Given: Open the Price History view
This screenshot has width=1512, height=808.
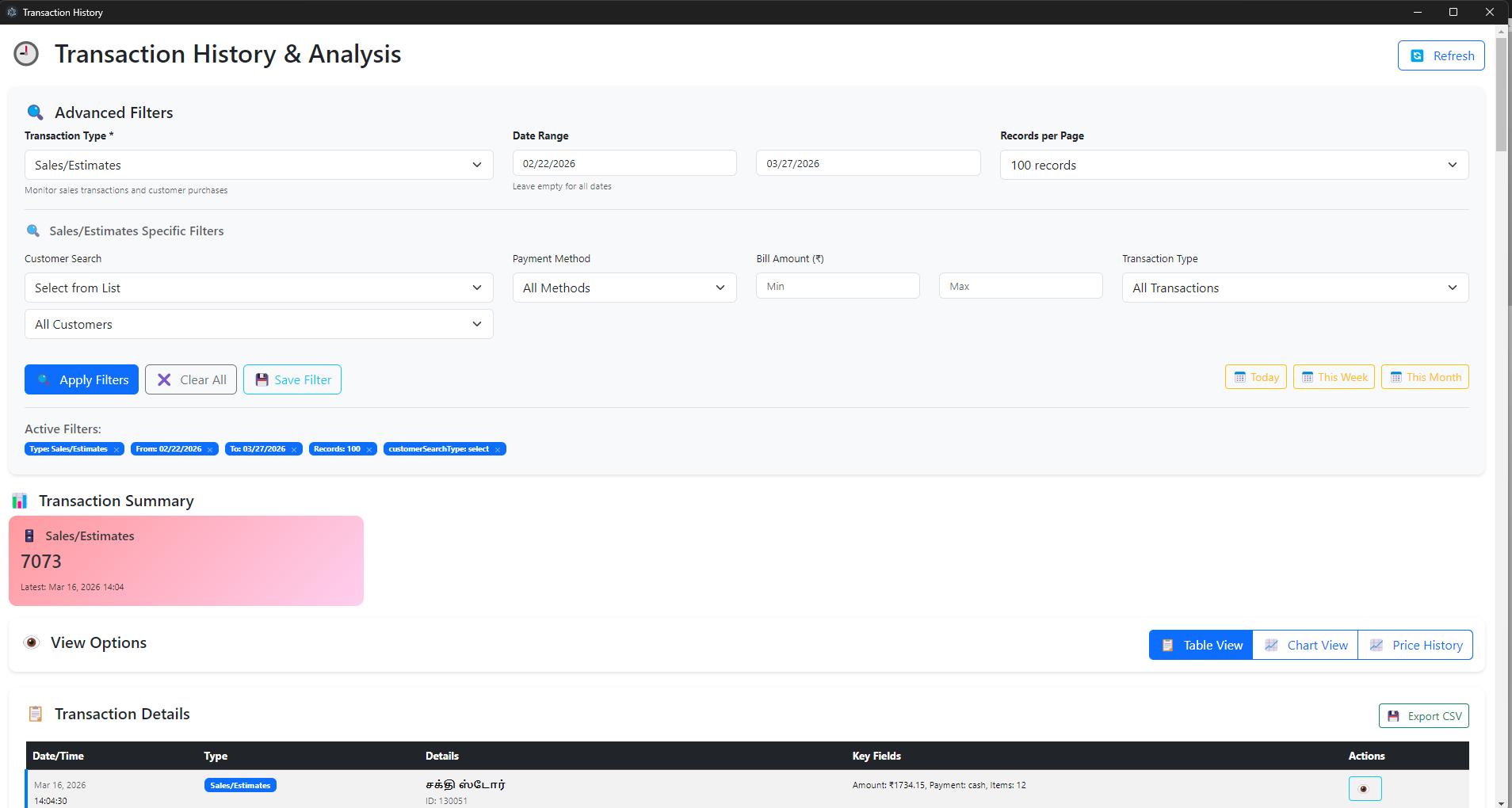Looking at the screenshot, I should 1416,645.
